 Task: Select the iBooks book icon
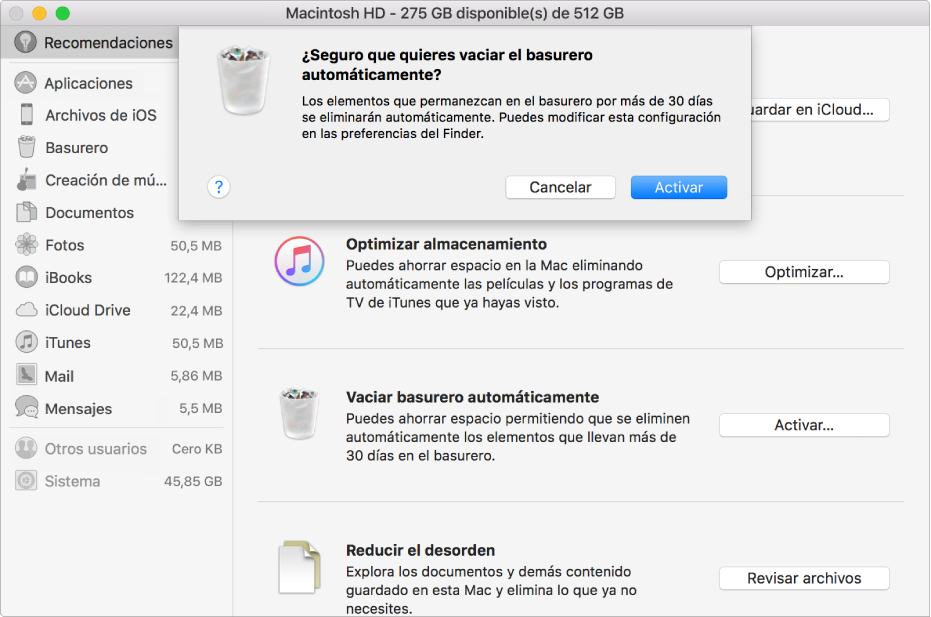click(26, 277)
